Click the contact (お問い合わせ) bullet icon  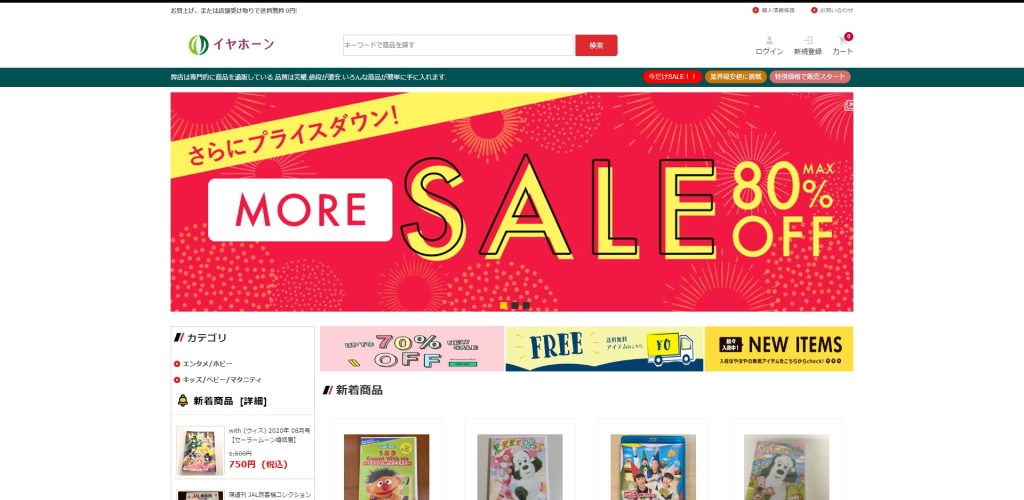[x=814, y=10]
